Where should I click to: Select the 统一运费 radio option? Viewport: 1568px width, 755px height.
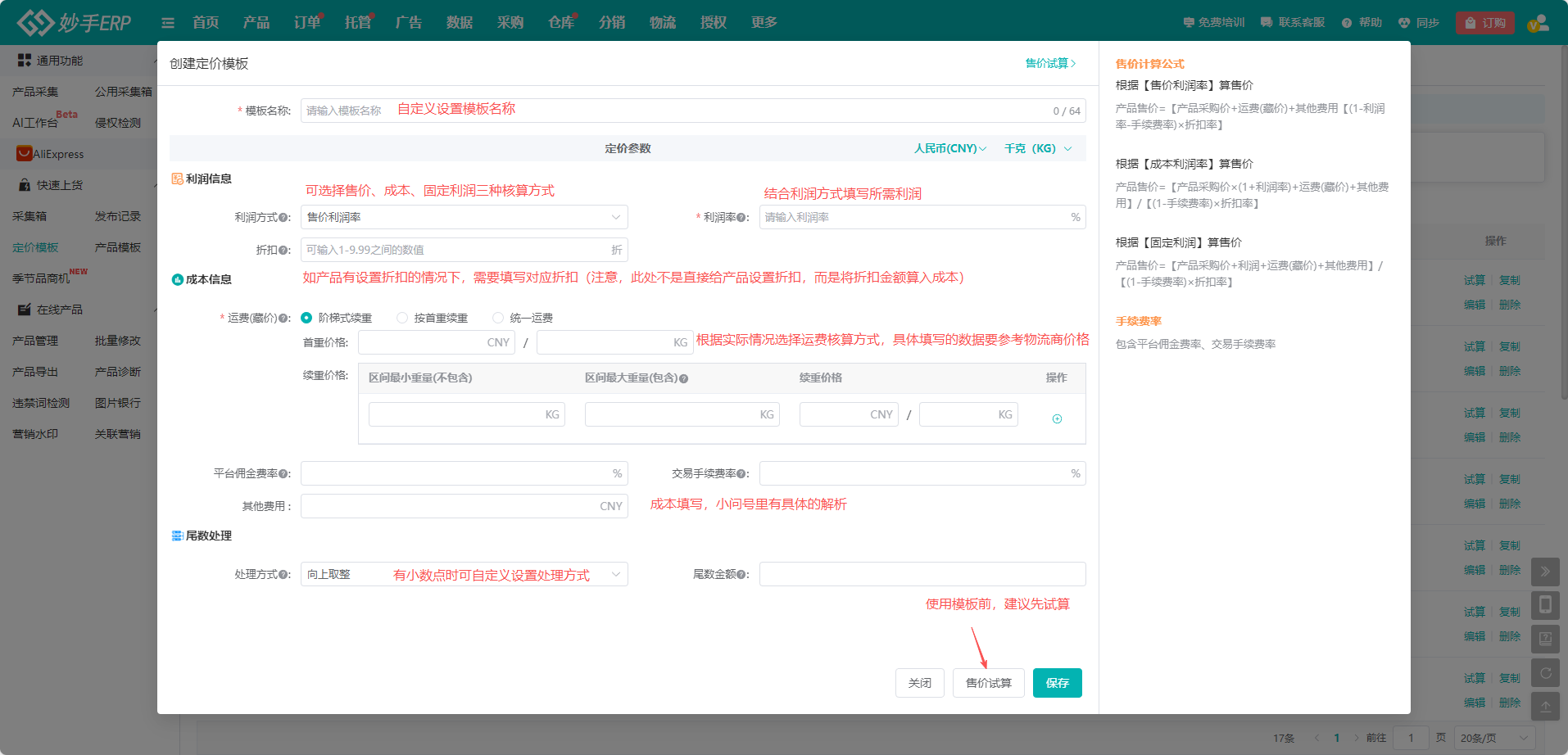[x=498, y=318]
